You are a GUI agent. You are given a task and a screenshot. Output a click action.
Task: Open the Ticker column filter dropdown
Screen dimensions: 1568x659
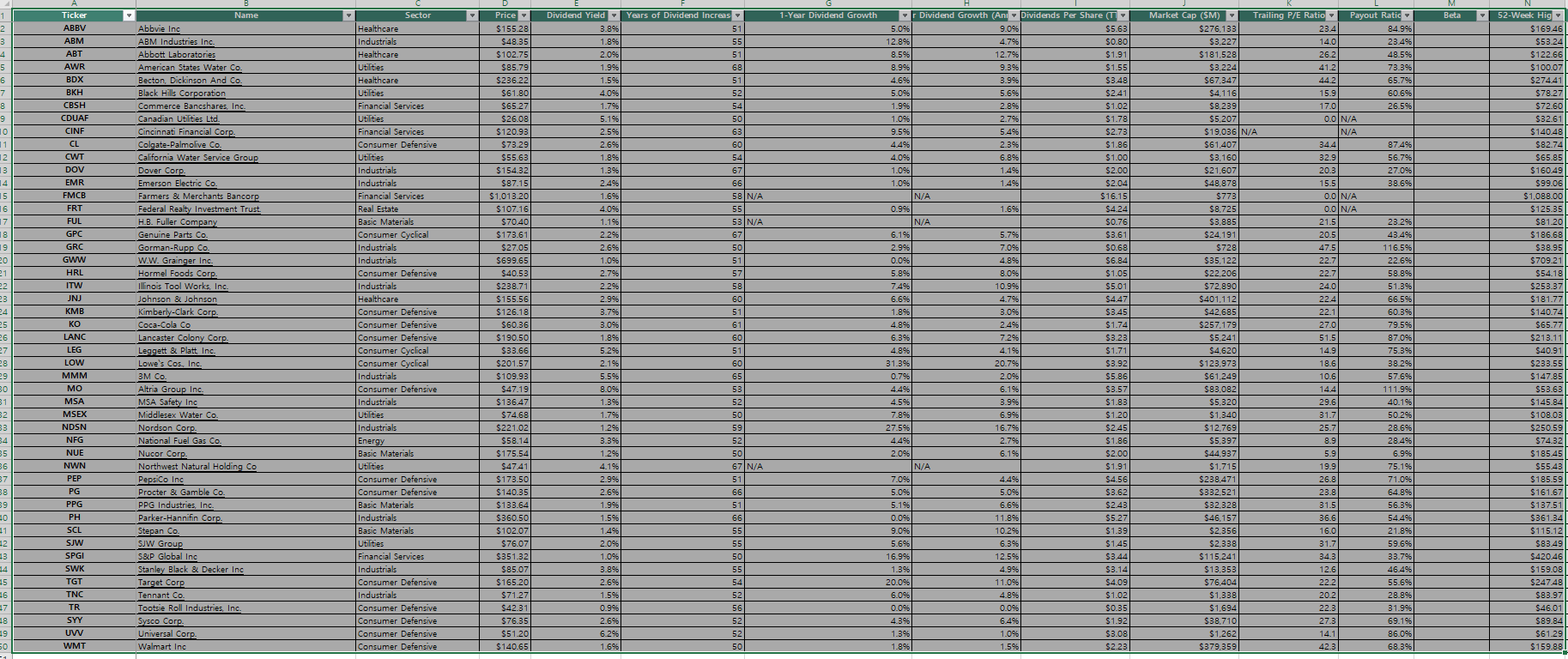(129, 15)
